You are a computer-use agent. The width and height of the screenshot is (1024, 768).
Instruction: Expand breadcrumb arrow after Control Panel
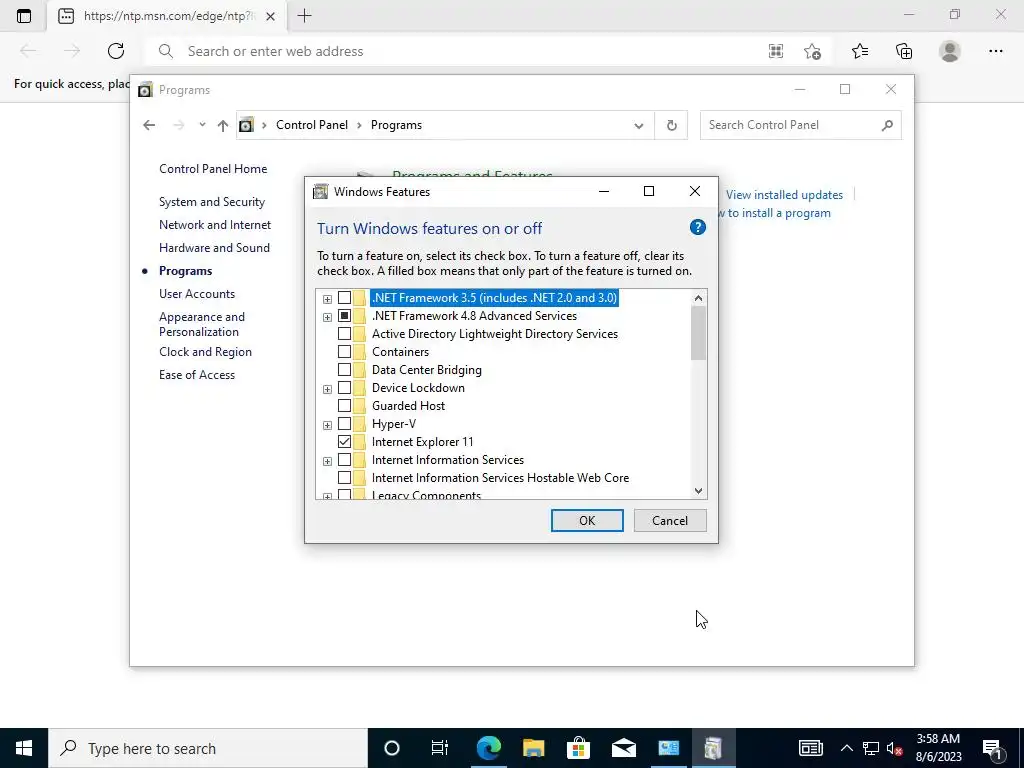[x=359, y=125]
